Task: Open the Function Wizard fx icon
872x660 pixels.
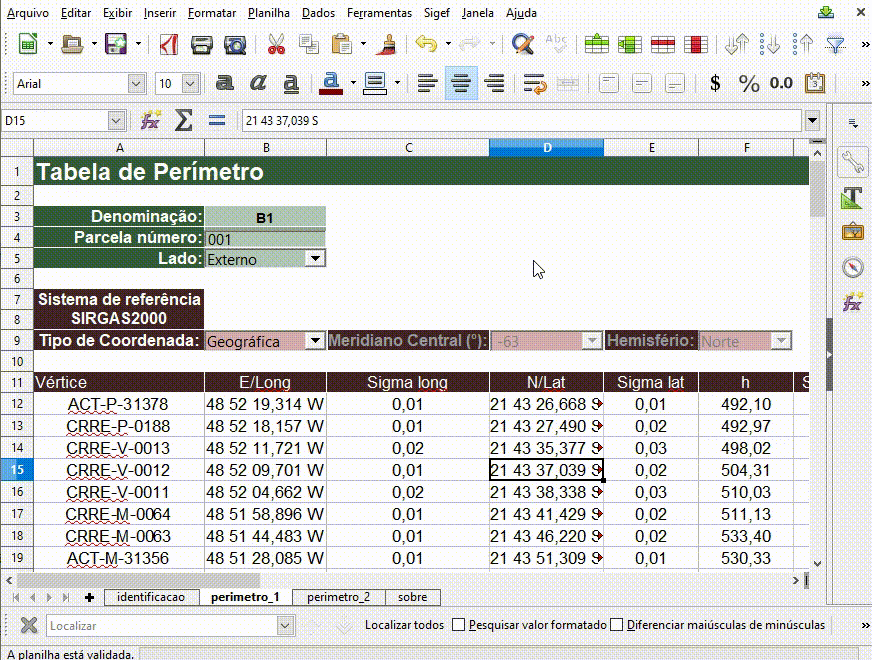Action: (x=150, y=120)
